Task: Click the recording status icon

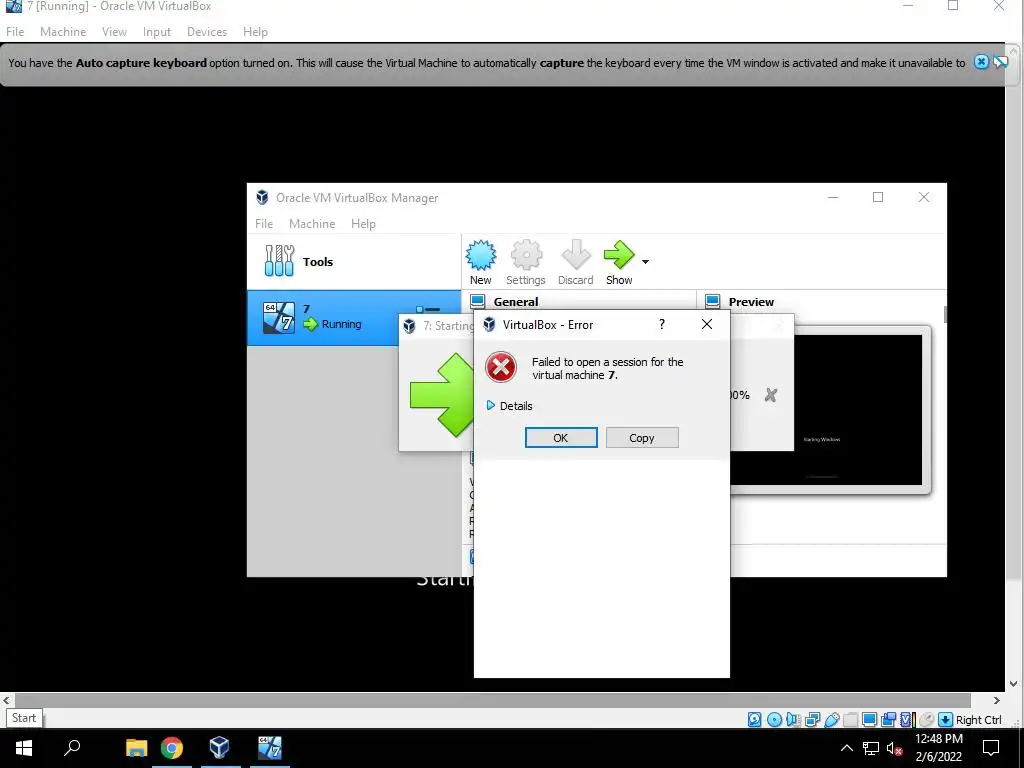Action: coord(888,720)
